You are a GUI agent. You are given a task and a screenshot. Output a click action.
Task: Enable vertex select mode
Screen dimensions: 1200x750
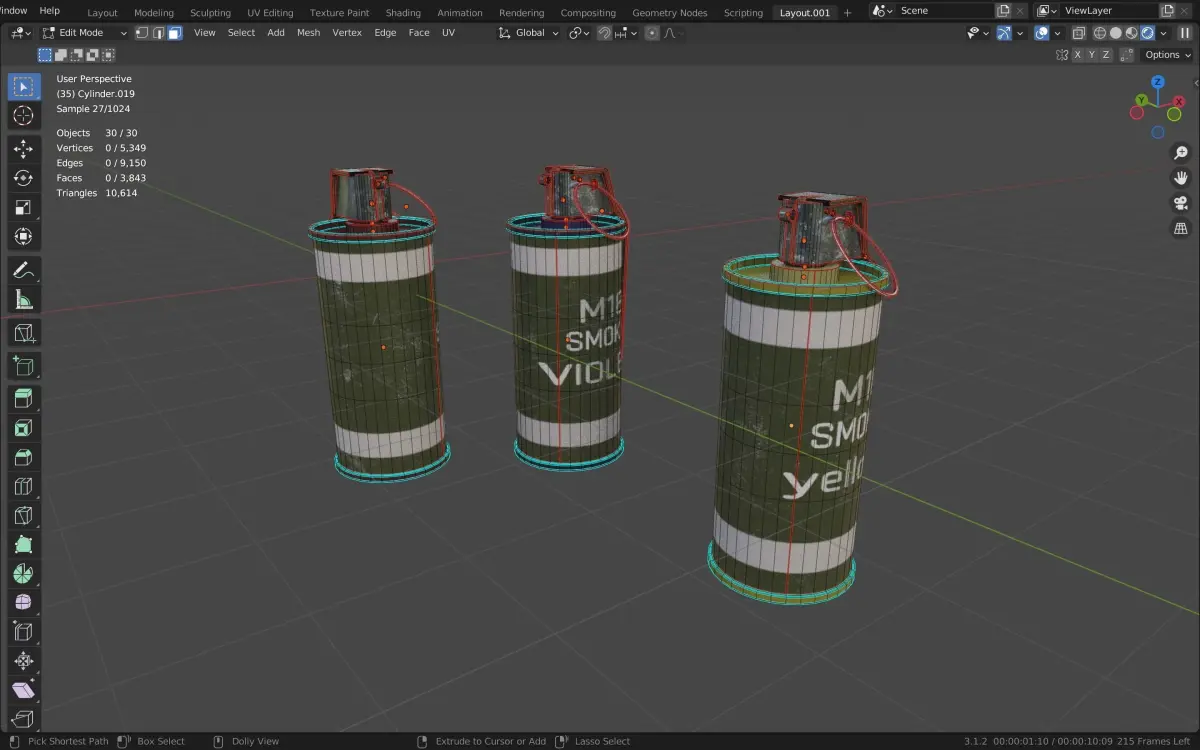141,33
